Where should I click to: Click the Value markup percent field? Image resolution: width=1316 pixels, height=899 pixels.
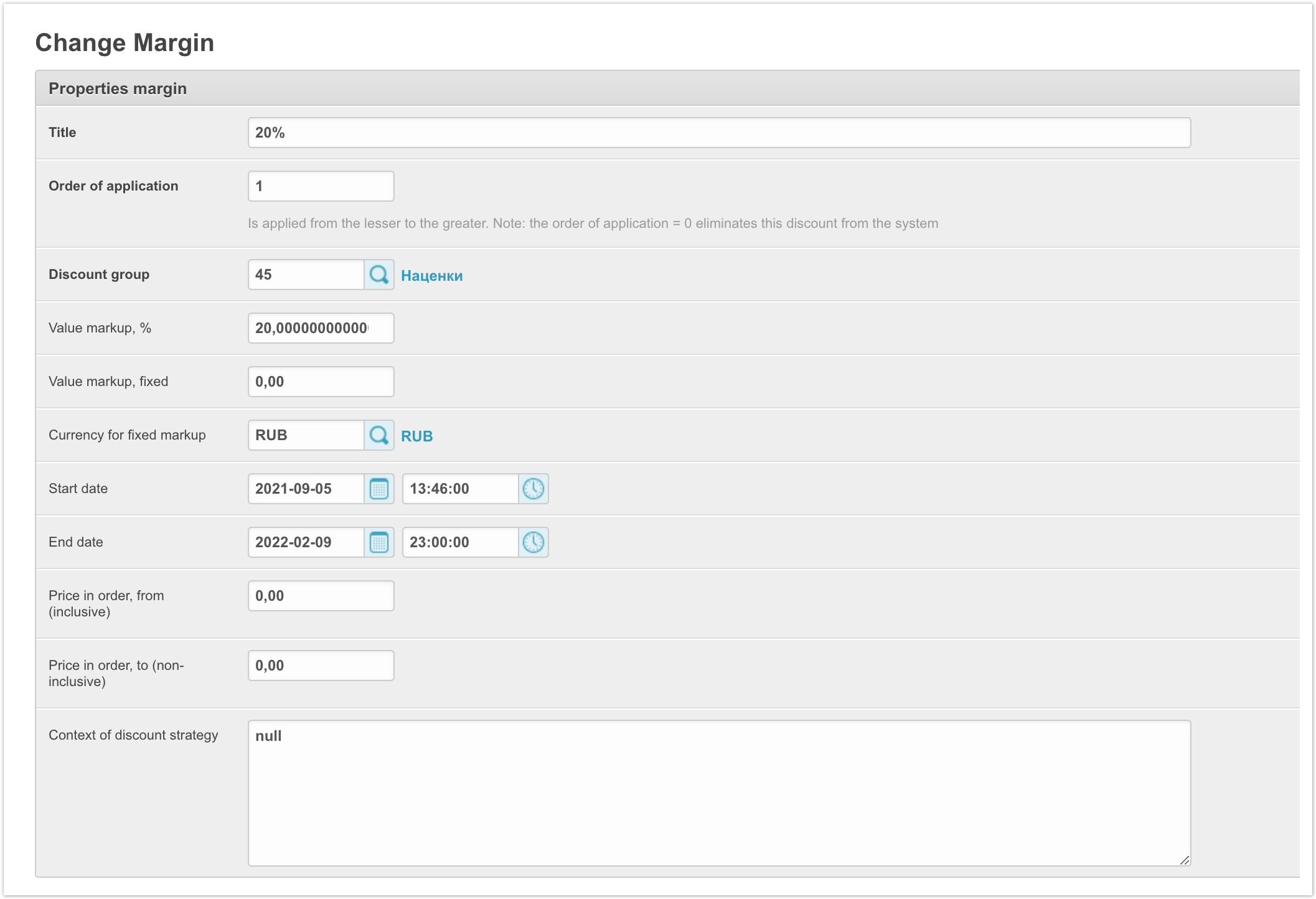(321, 328)
